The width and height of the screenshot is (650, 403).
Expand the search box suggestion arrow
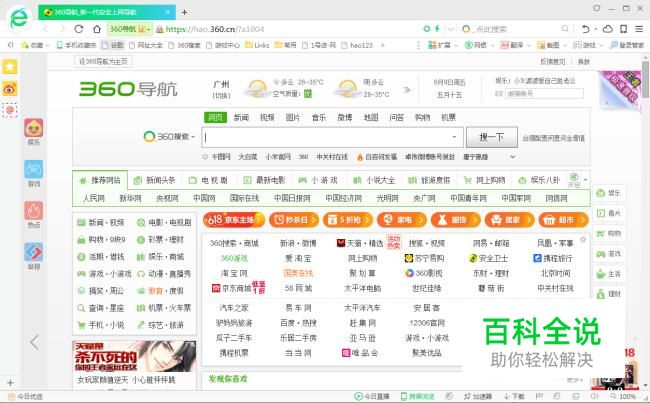coord(454,137)
